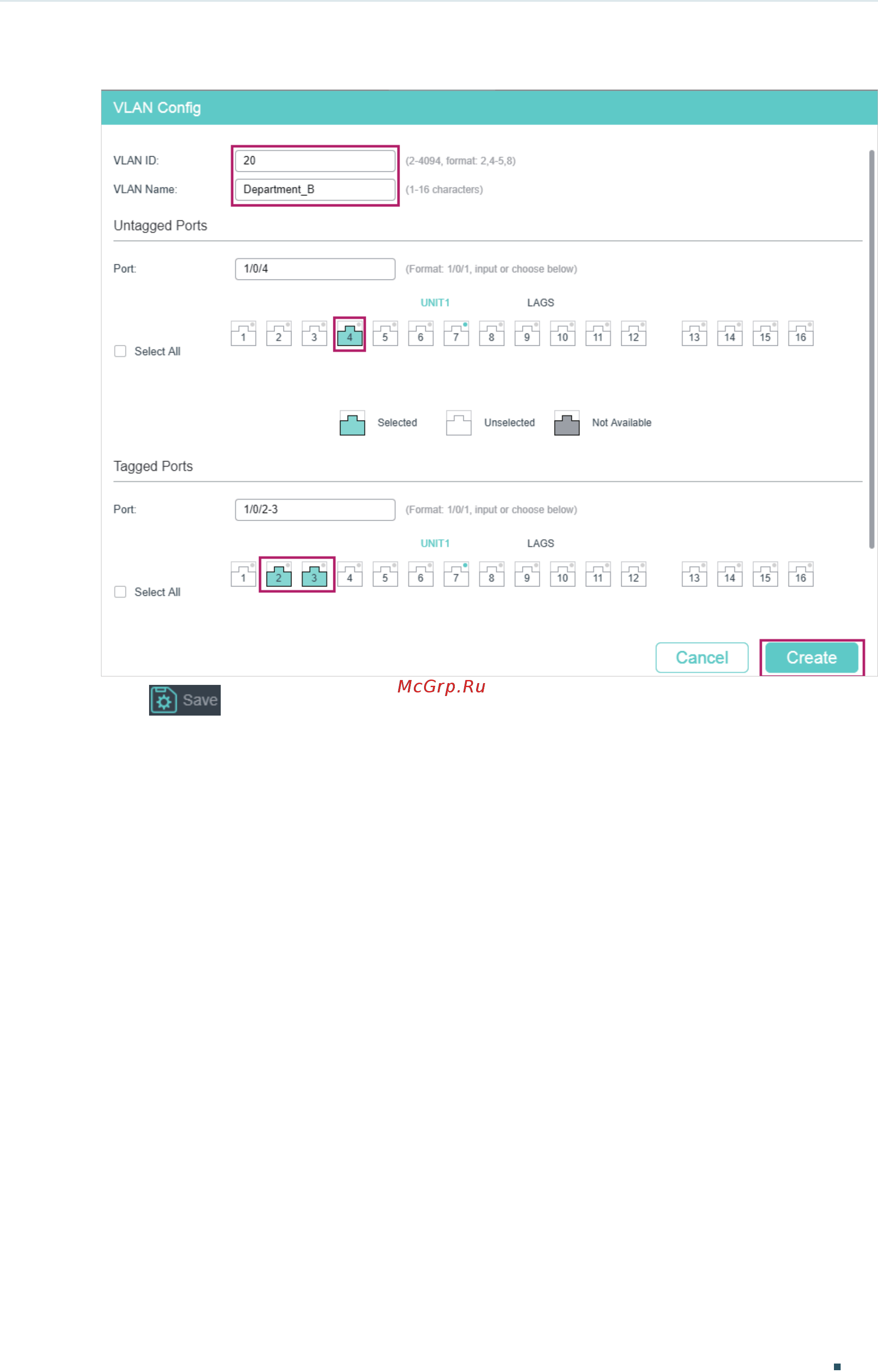The width and height of the screenshot is (878, 1372).
Task: Select port 10 under Tagged Ports
Action: pyautogui.click(x=563, y=574)
